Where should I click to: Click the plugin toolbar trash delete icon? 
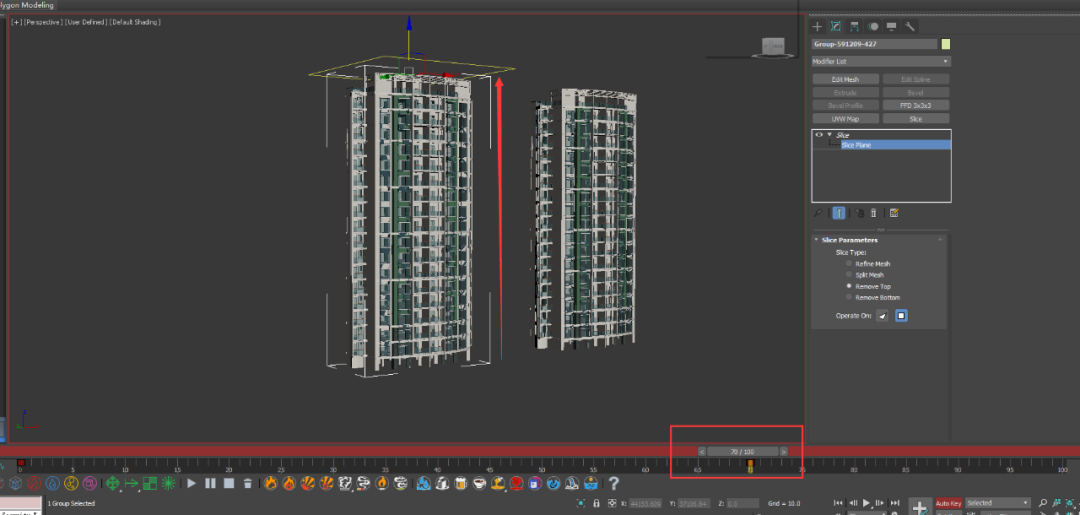pos(247,483)
